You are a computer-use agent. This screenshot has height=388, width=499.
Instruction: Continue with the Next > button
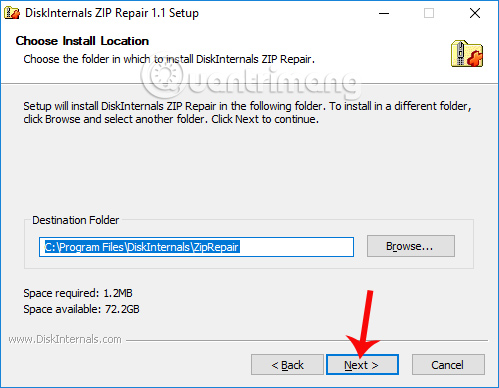pyautogui.click(x=362, y=365)
